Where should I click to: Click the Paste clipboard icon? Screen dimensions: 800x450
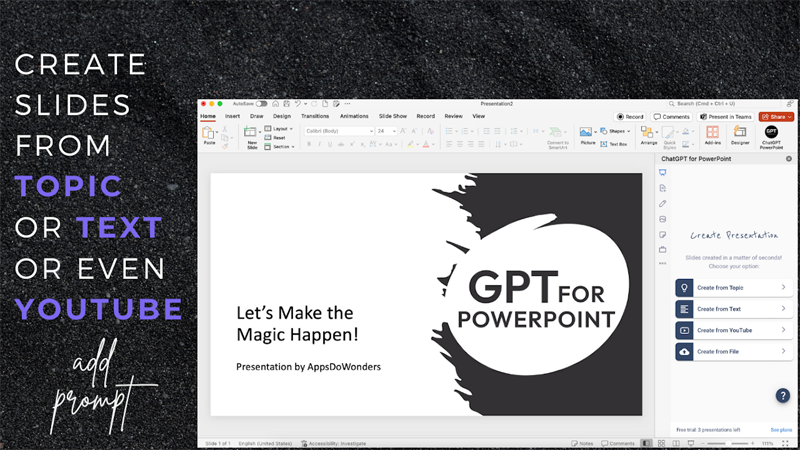209,133
